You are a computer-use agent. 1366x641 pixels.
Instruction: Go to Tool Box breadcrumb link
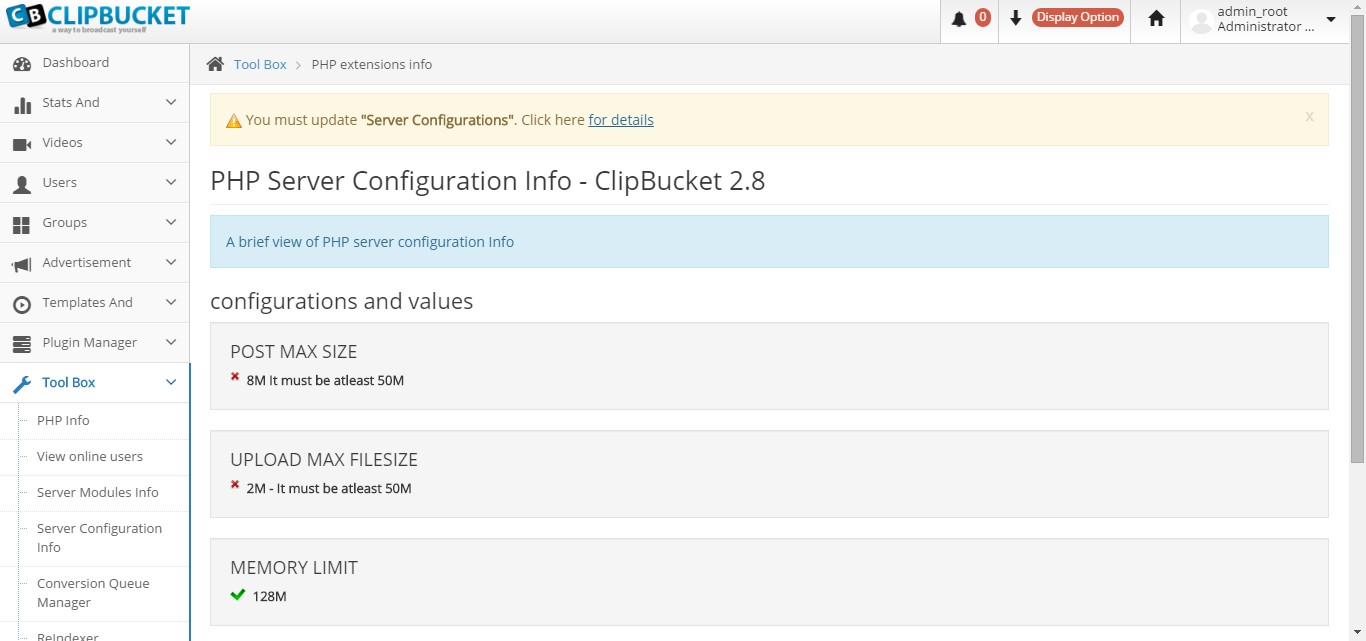tap(260, 64)
